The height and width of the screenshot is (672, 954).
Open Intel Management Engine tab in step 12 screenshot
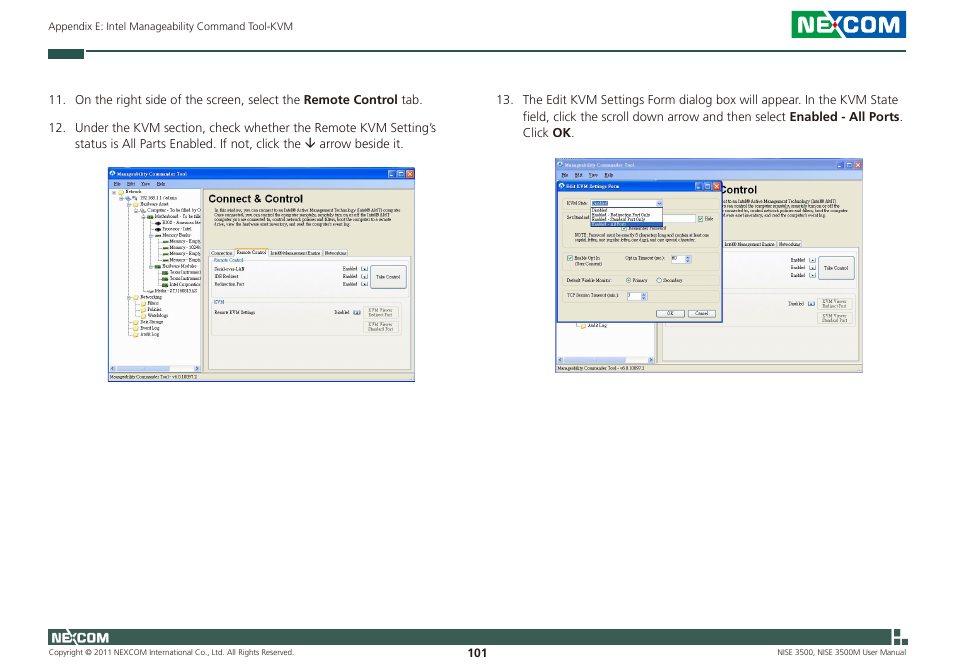pos(296,253)
